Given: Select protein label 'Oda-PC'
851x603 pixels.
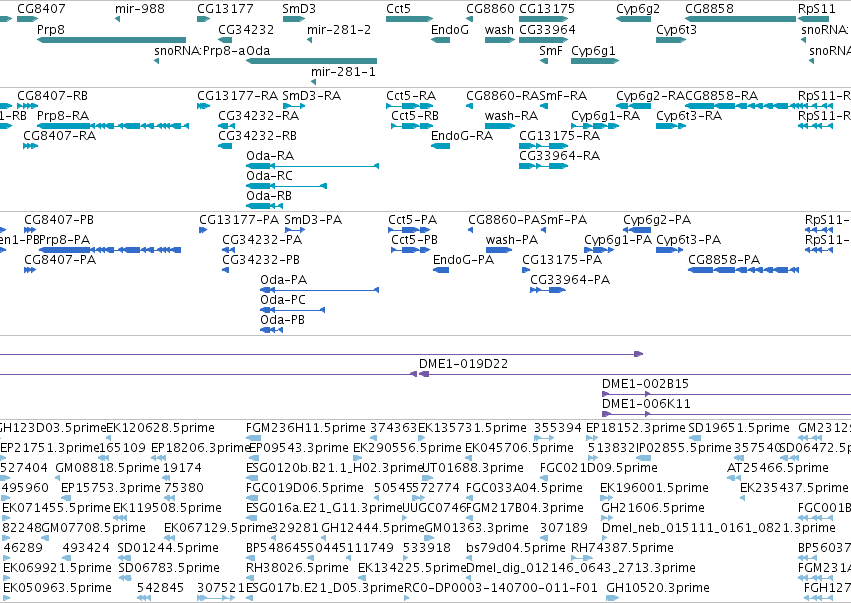Looking at the screenshot, I should (x=283, y=300).
